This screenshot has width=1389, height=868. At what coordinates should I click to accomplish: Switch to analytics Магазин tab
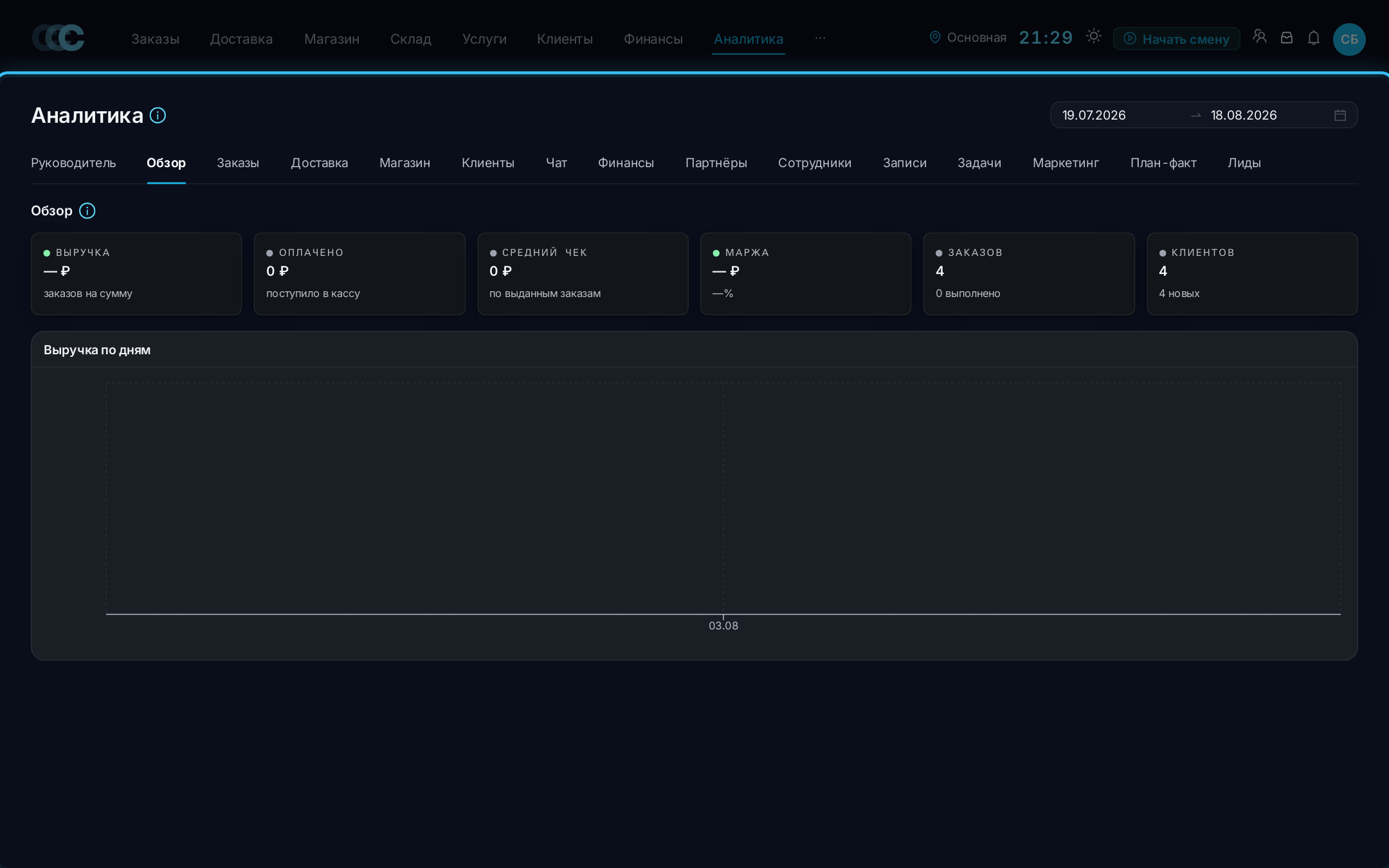404,163
